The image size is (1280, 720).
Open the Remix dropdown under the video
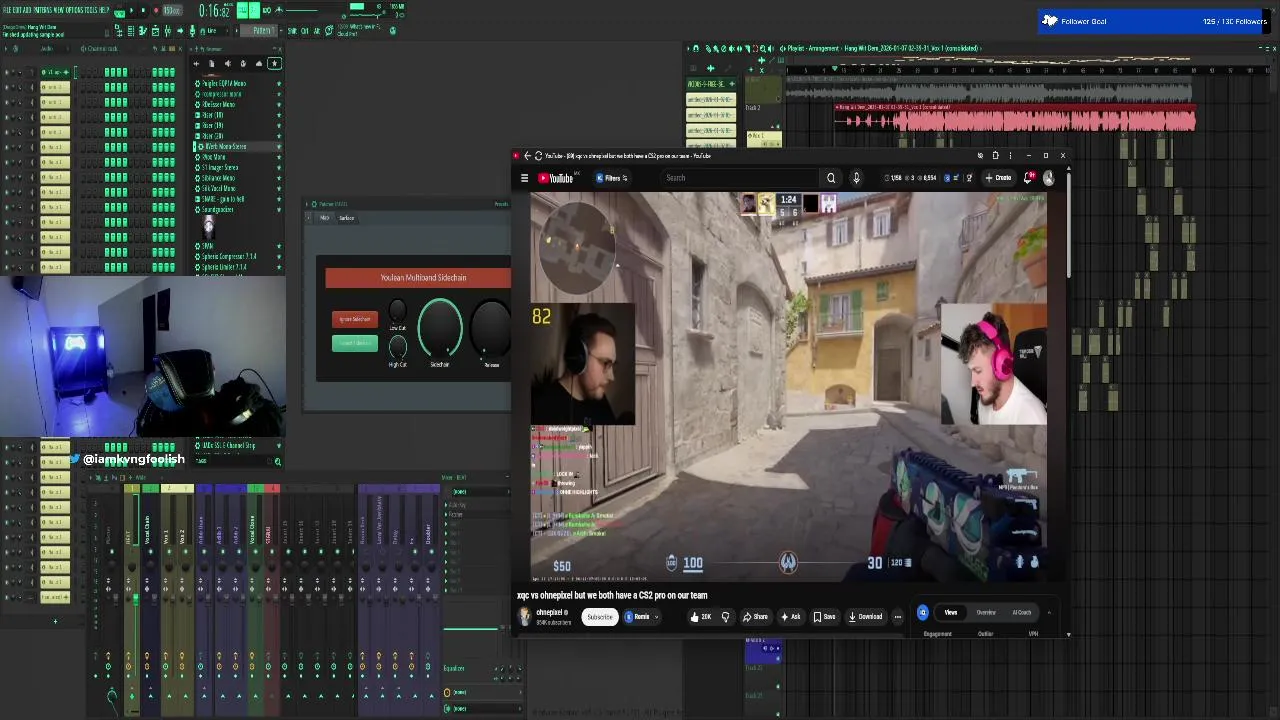(641, 616)
